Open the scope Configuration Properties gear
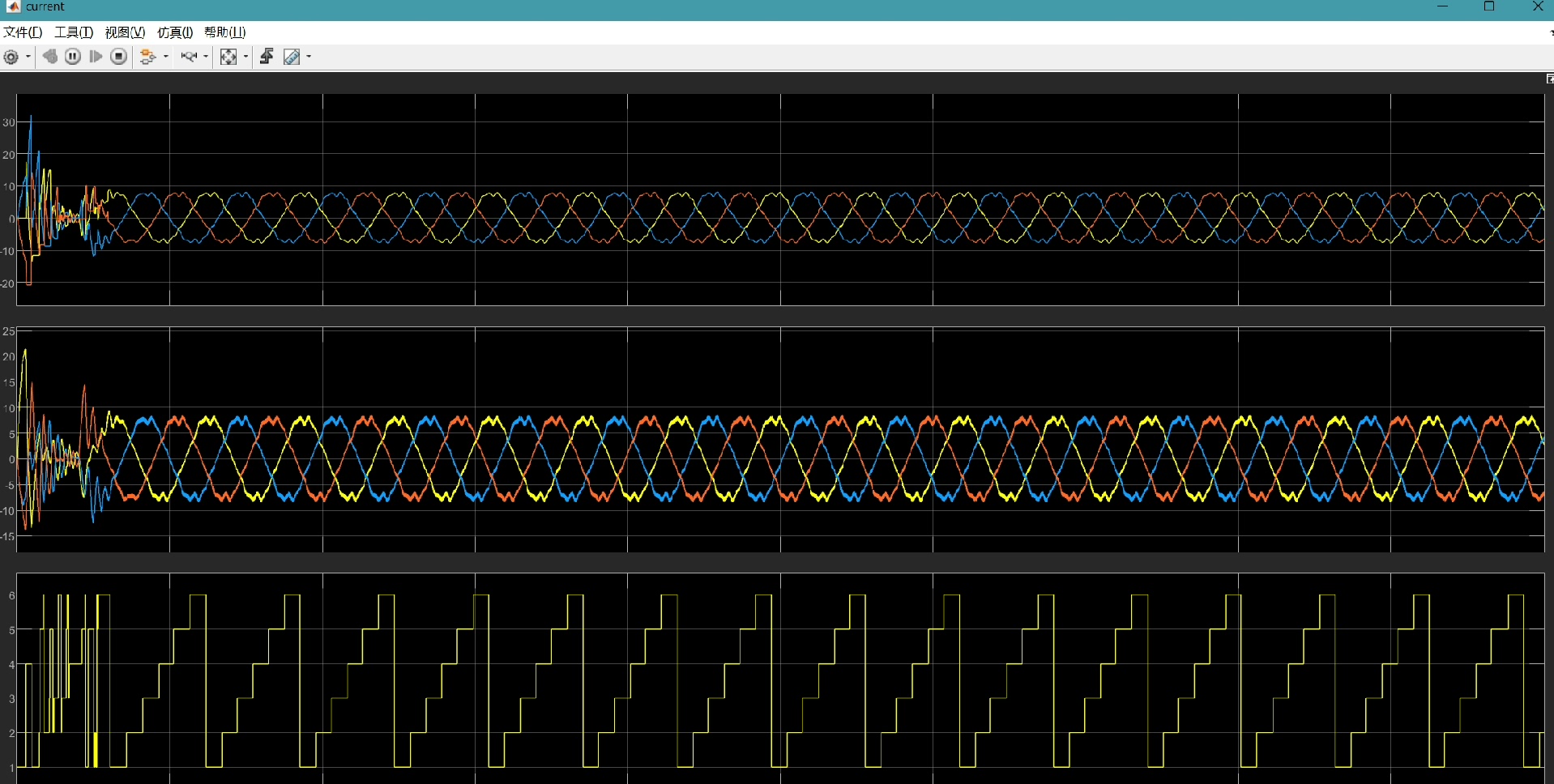1554x784 pixels. pyautogui.click(x=11, y=57)
